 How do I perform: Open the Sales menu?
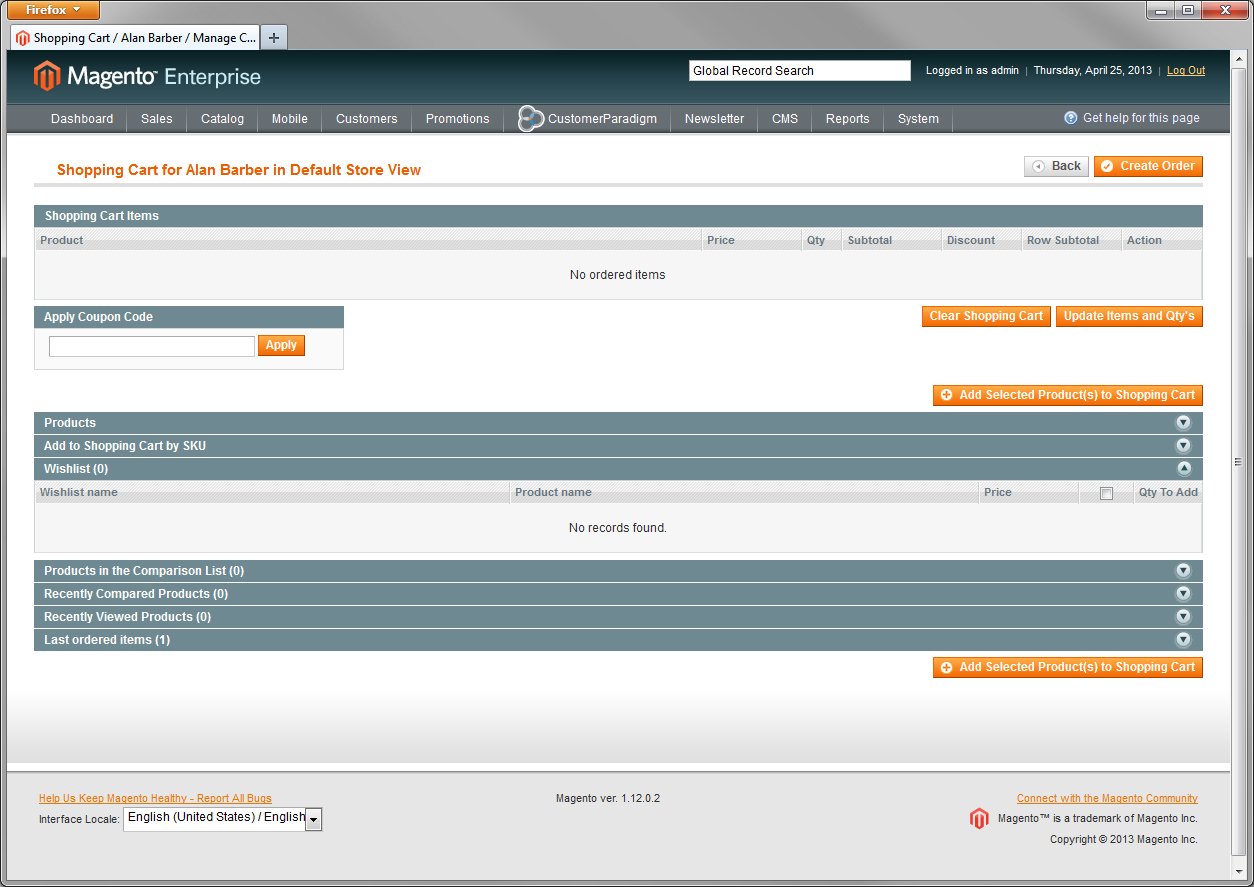[x=157, y=119]
